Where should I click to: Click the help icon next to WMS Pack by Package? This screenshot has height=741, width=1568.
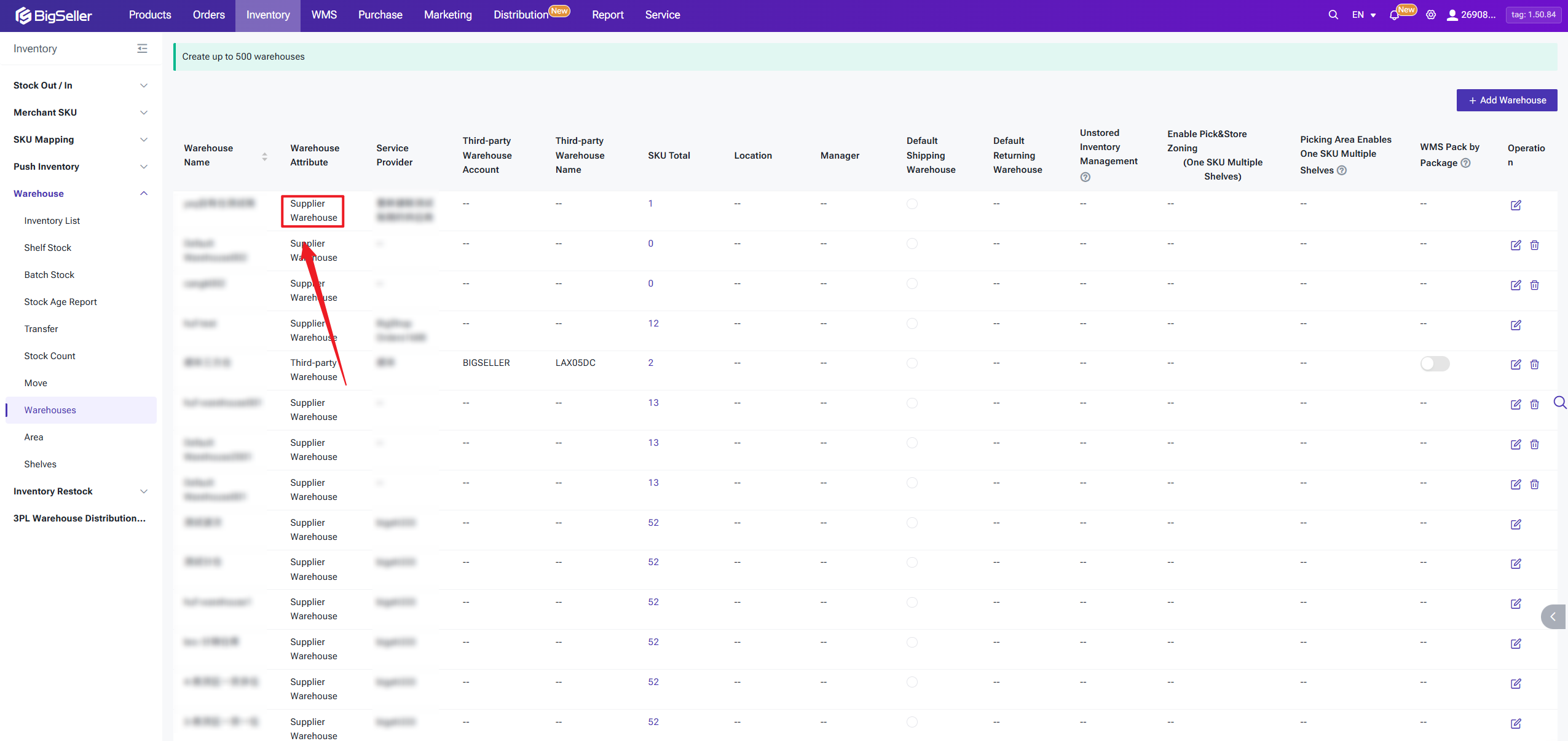point(1465,163)
